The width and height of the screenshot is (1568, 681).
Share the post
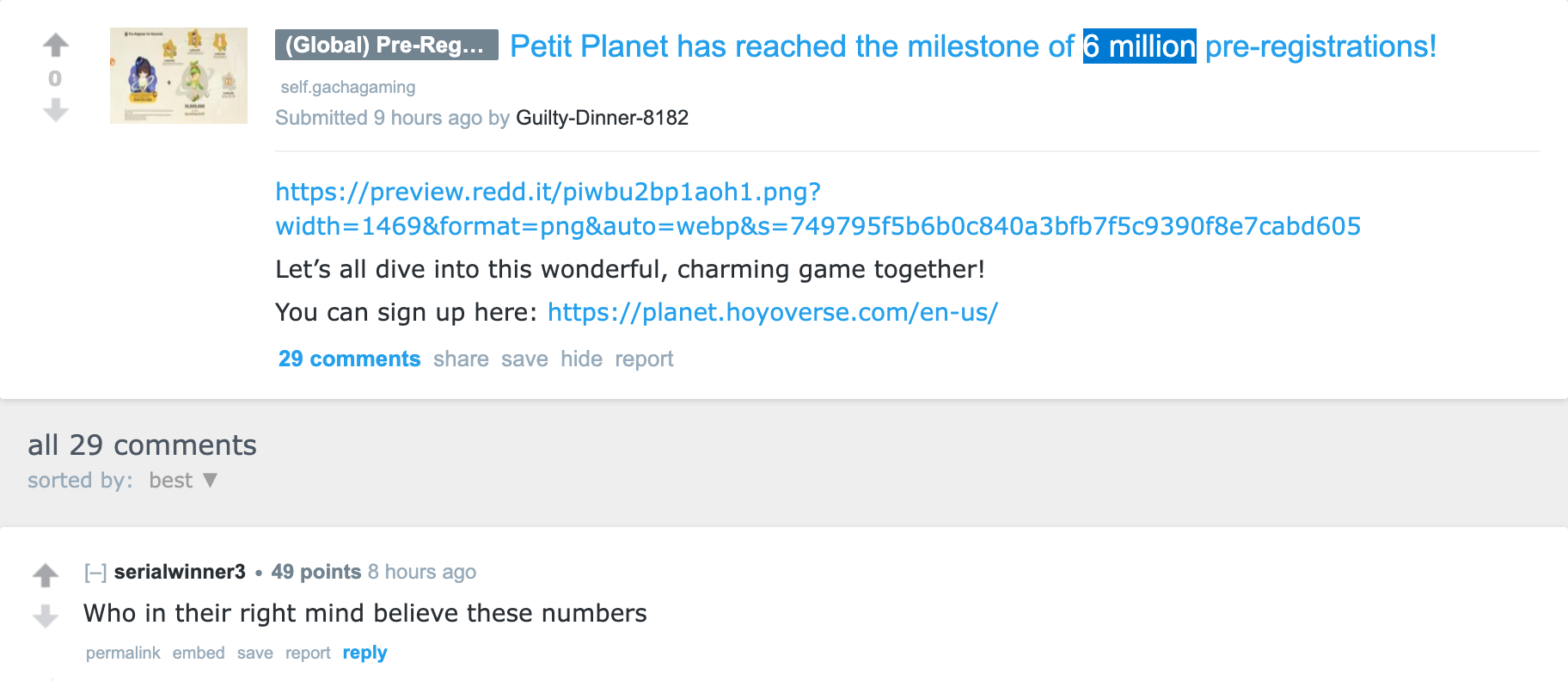[x=461, y=359]
